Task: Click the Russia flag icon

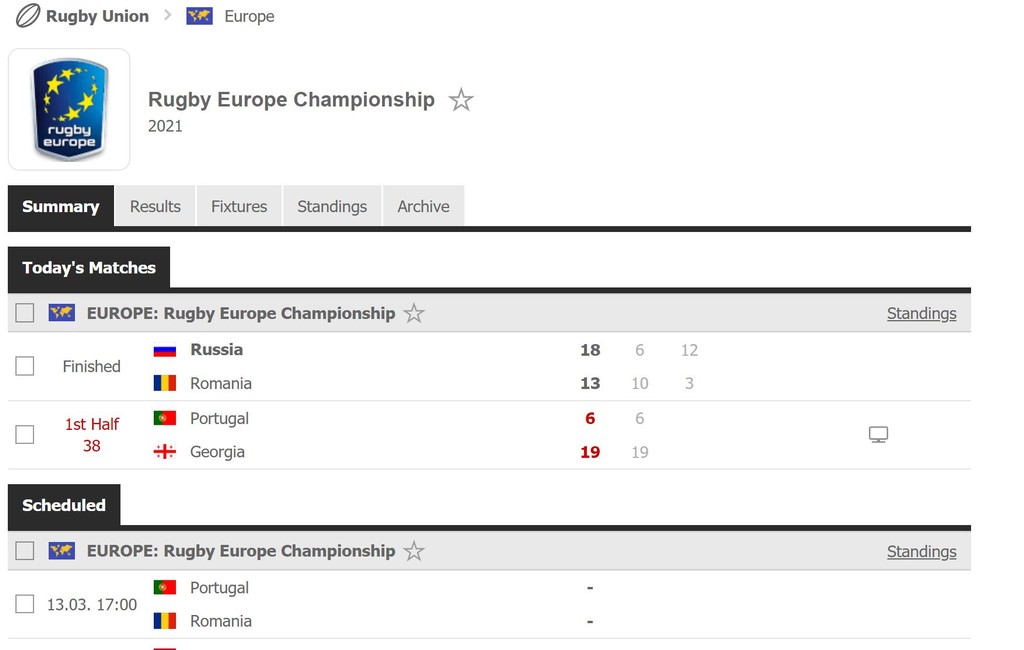Action: [165, 351]
